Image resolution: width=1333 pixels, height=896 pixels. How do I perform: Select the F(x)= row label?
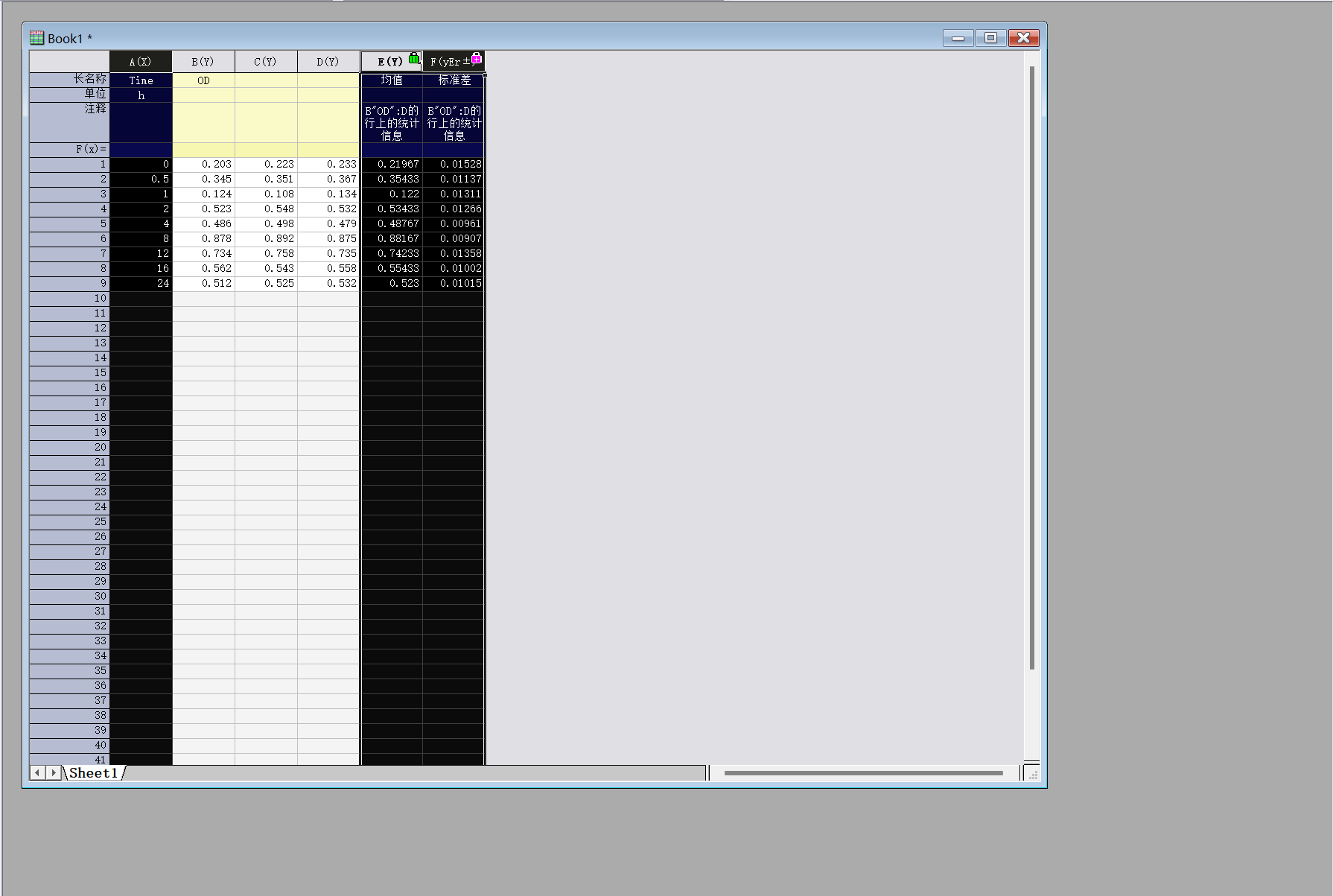coord(70,150)
